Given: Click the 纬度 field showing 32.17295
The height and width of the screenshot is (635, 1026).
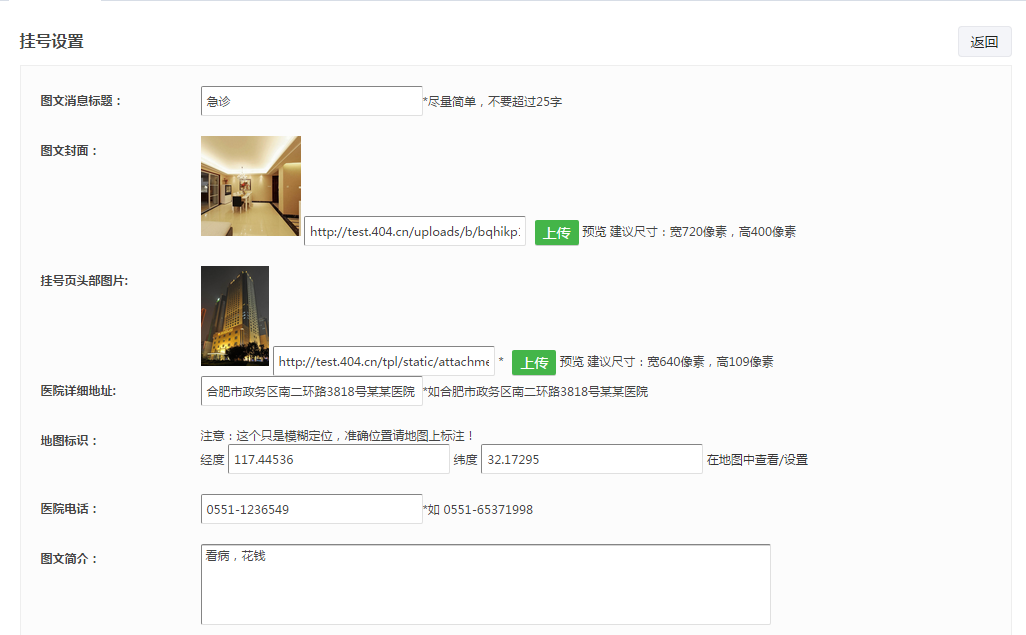Looking at the screenshot, I should point(591,460).
